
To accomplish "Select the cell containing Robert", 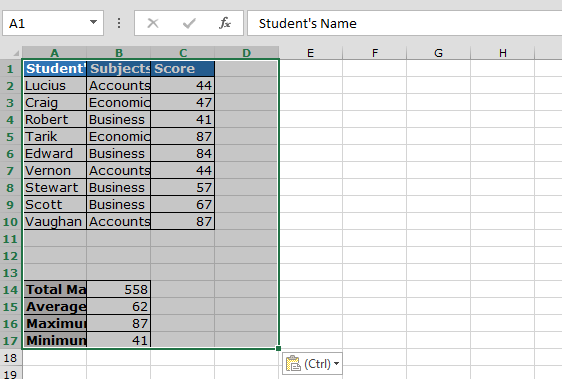I will point(55,119).
